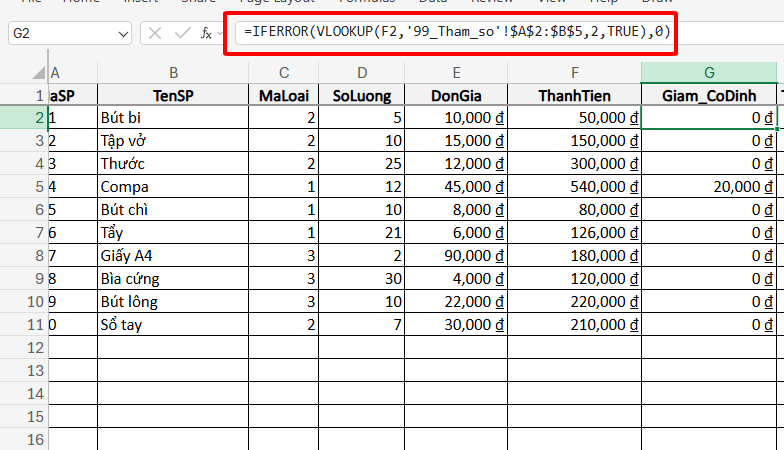Select the cell containing Bìa cứng

point(173,278)
